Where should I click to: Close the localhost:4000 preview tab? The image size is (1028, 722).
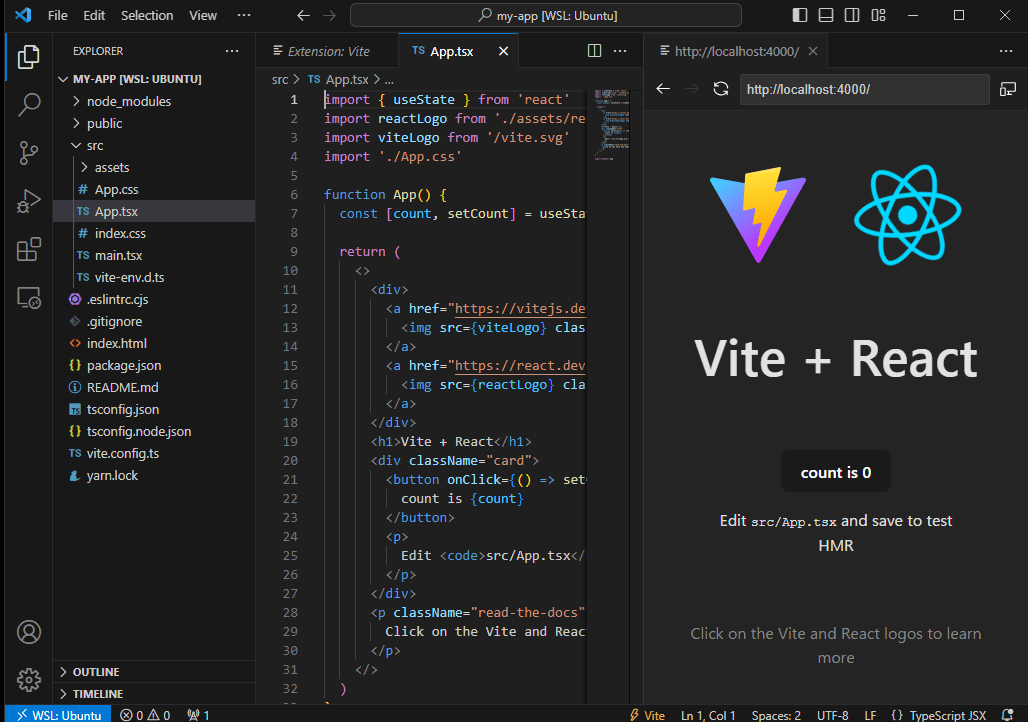[812, 51]
